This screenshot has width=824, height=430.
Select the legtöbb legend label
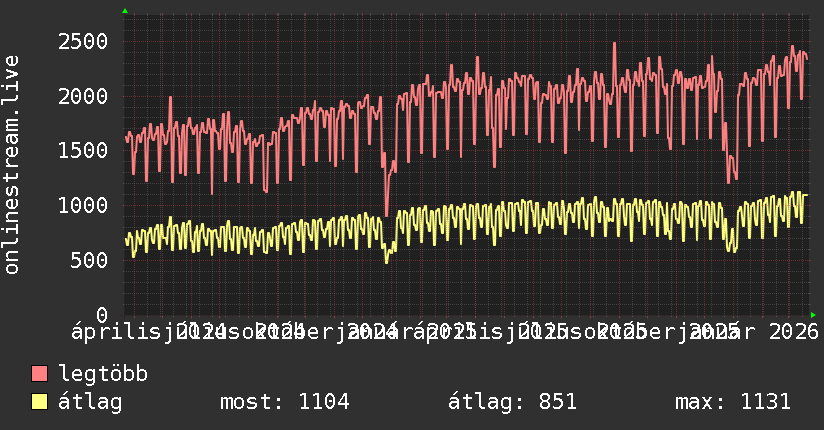(103, 374)
